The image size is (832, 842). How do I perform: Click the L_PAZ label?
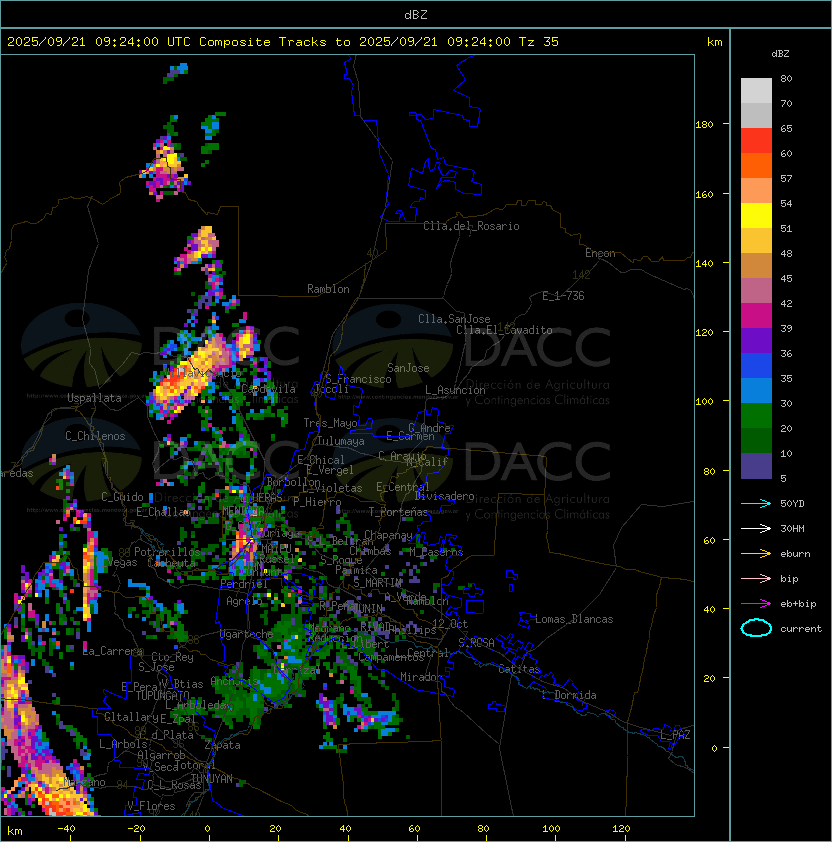[675, 735]
